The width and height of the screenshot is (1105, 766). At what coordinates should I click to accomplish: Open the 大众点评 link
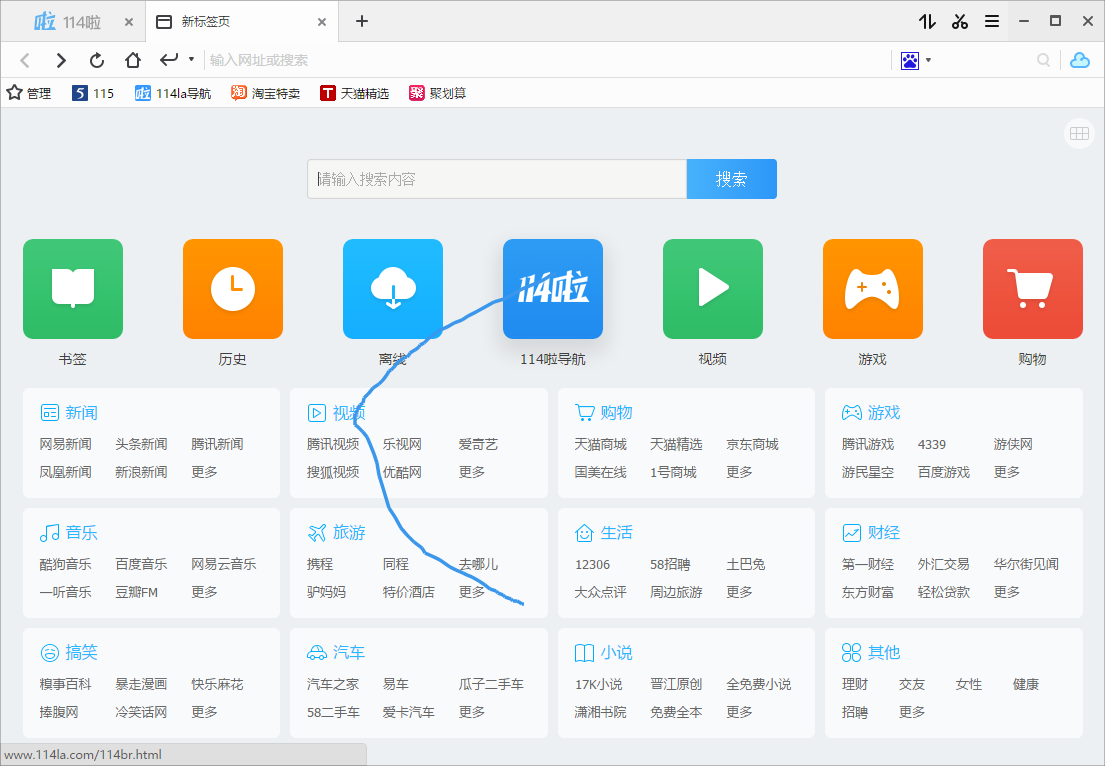[x=600, y=592]
